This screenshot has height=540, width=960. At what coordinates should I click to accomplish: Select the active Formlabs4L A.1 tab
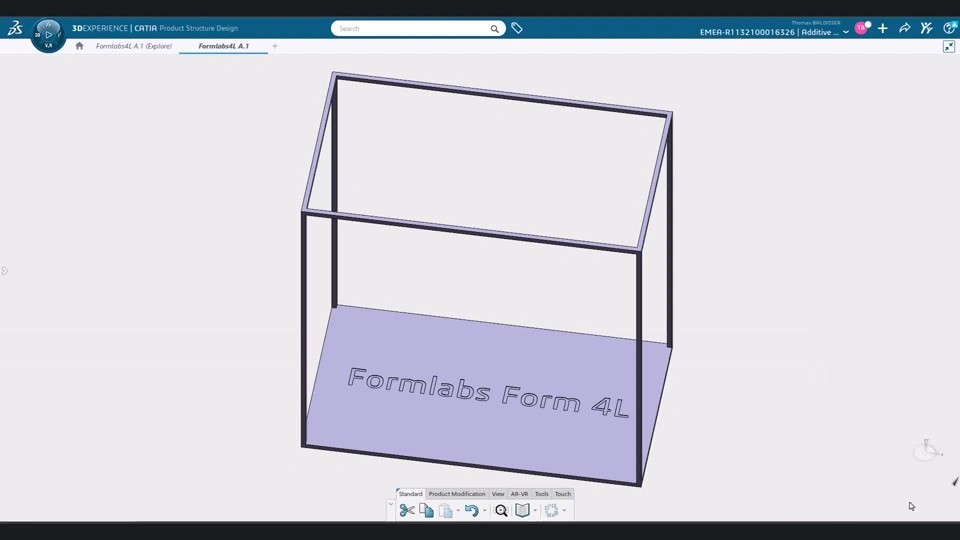[223, 46]
